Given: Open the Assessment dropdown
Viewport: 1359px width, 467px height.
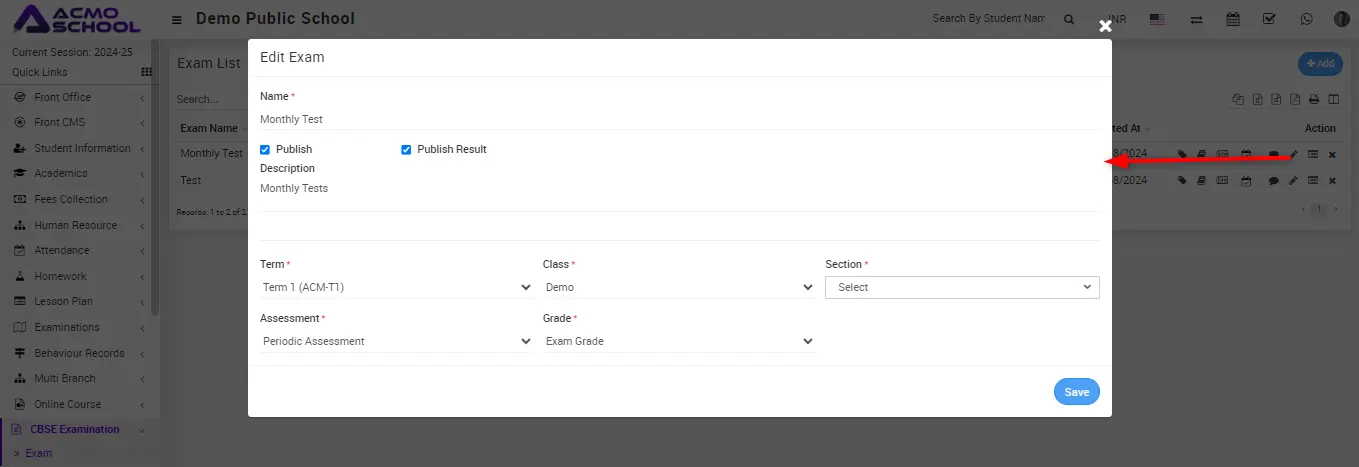Looking at the screenshot, I should point(395,341).
